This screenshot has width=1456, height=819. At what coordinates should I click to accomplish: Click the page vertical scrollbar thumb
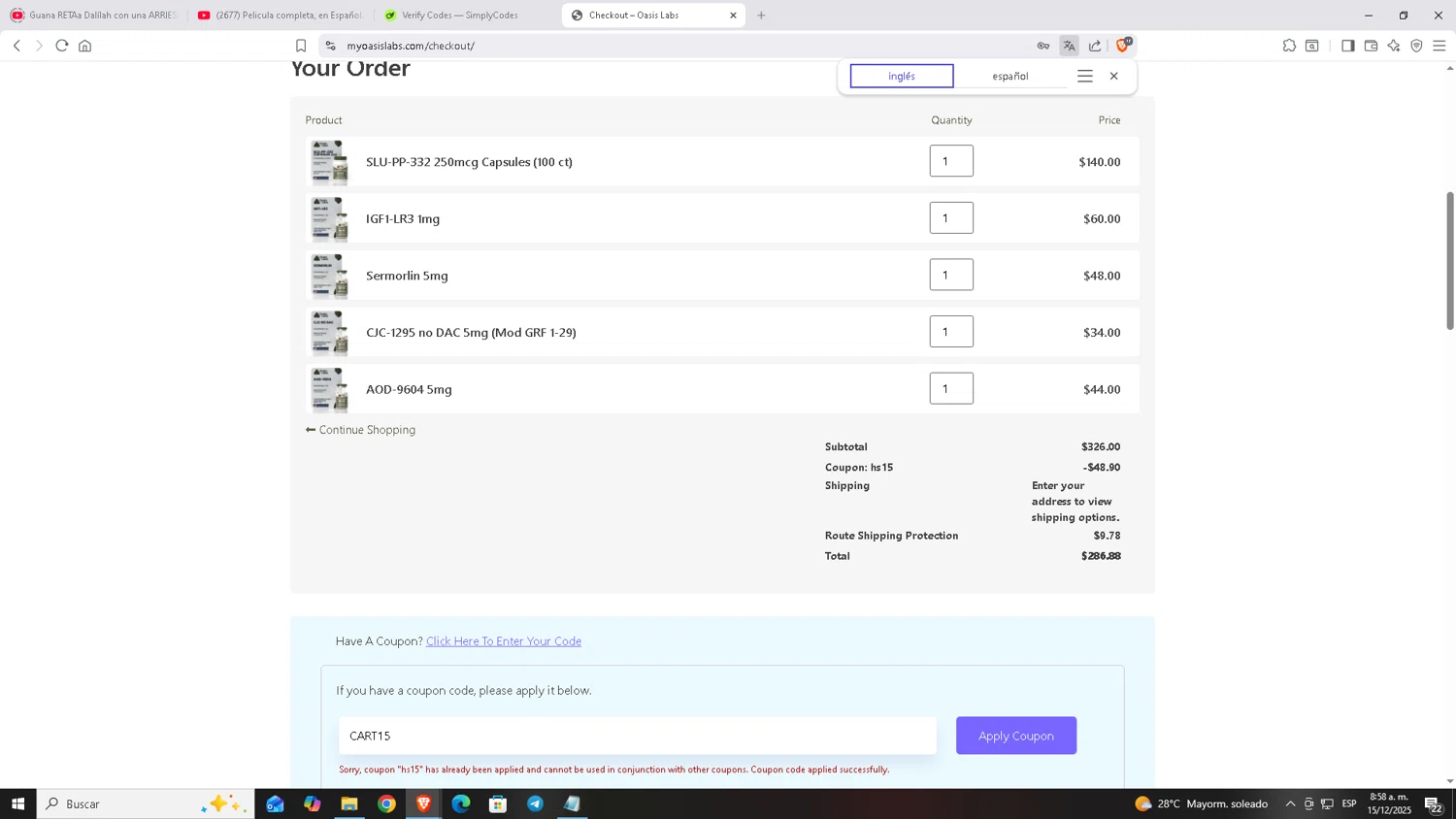click(x=1450, y=261)
